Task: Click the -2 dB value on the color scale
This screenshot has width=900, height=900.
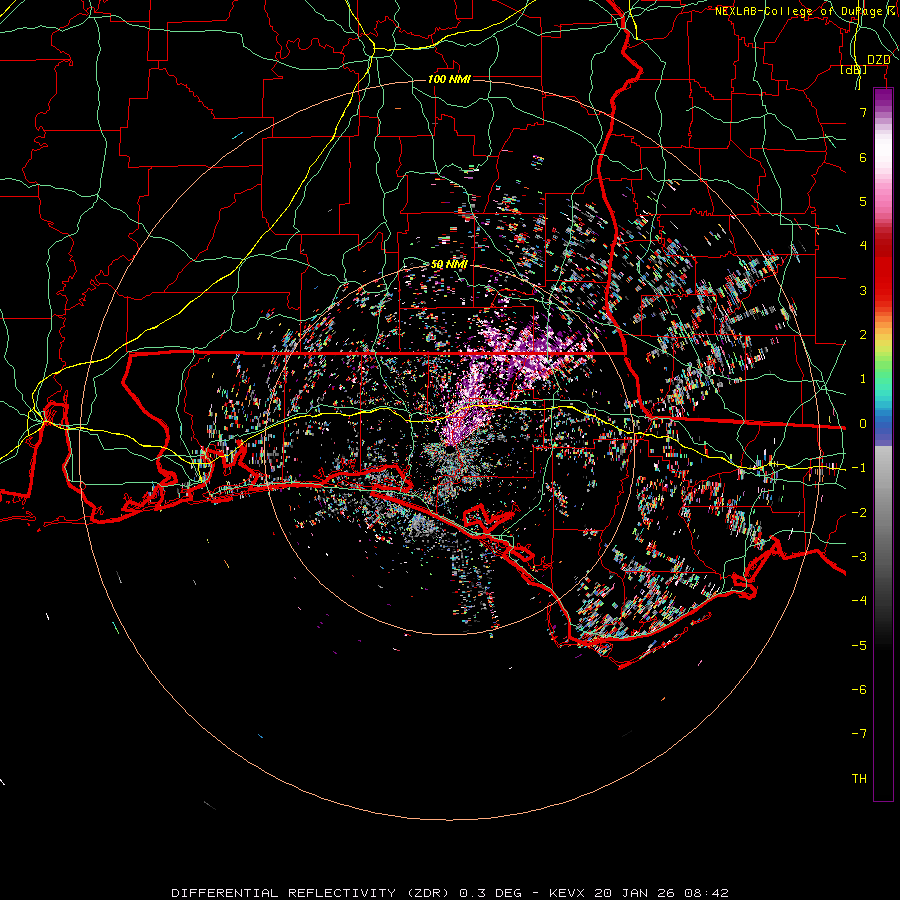Action: (x=859, y=513)
